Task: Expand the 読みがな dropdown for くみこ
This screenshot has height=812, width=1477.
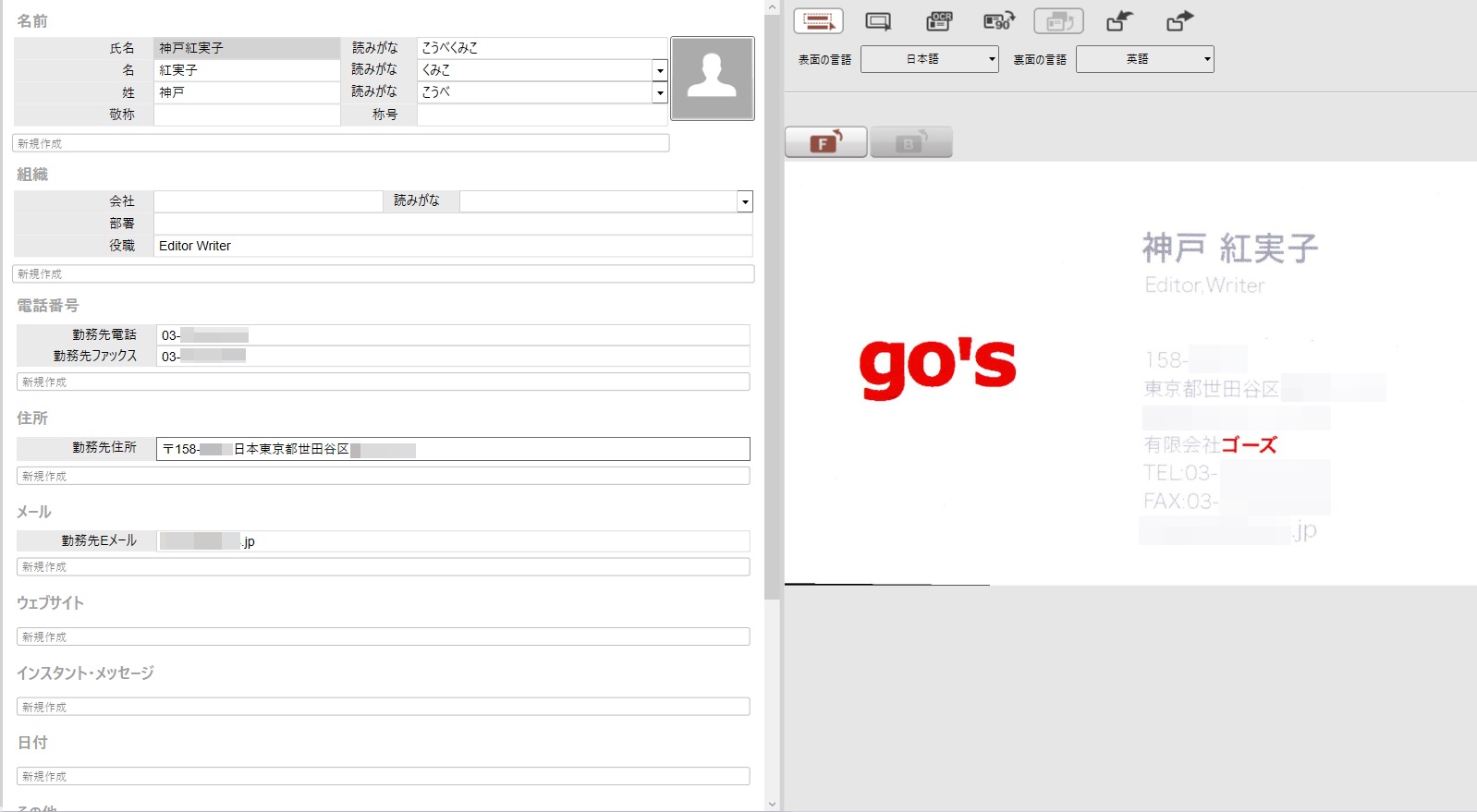Action: (659, 70)
